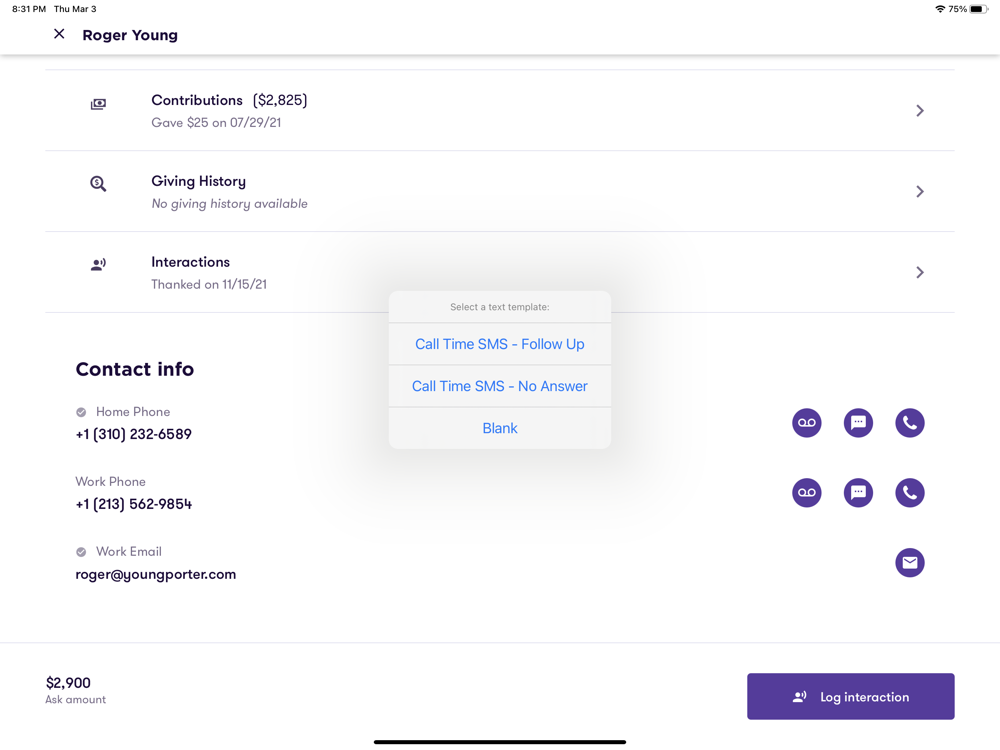Screen dimensions: 1000x750
Task: Click the Contributions ($2,825) title
Action: point(230,100)
